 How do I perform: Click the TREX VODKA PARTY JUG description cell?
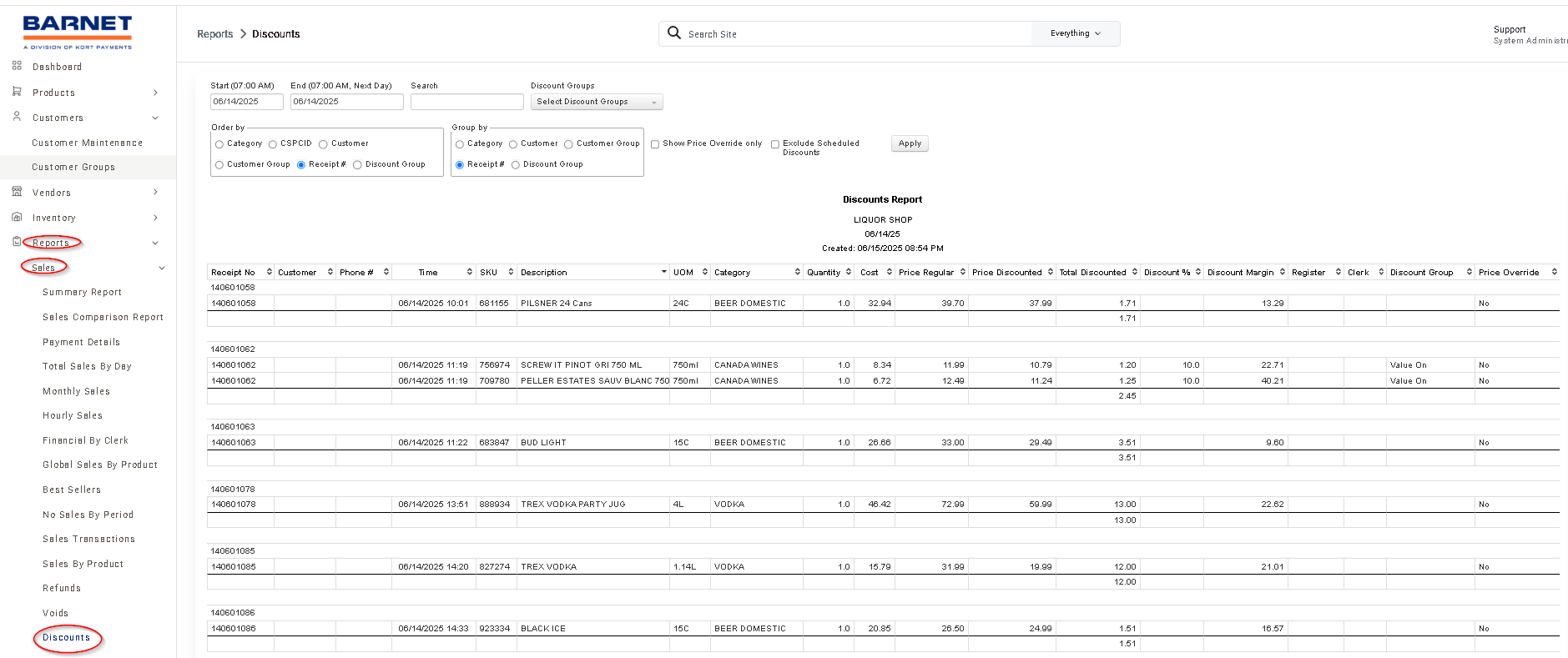[x=593, y=505]
